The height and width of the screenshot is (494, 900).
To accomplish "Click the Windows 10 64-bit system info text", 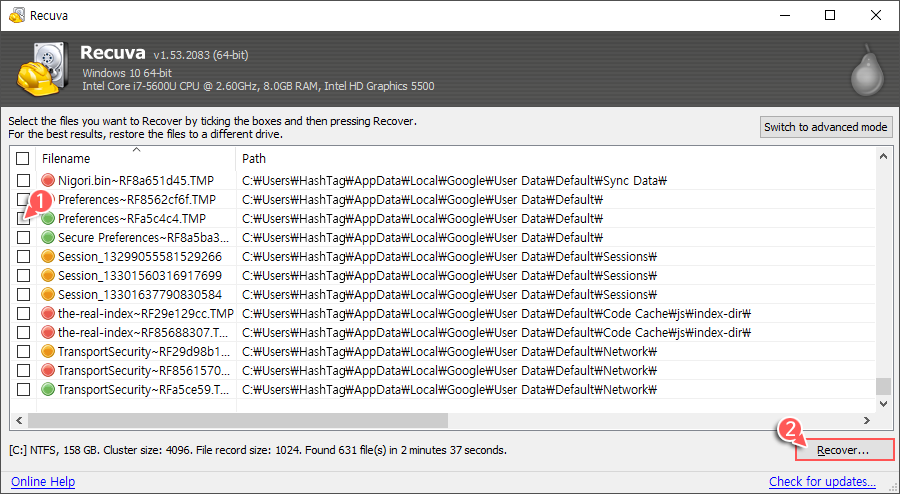I will tap(127, 73).
